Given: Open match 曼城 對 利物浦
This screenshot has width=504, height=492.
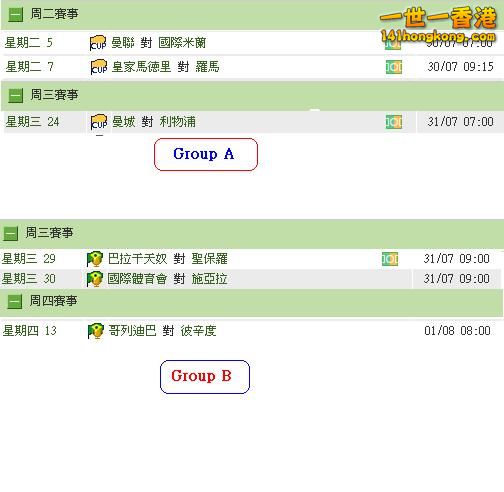Looking at the screenshot, I should tap(154, 122).
